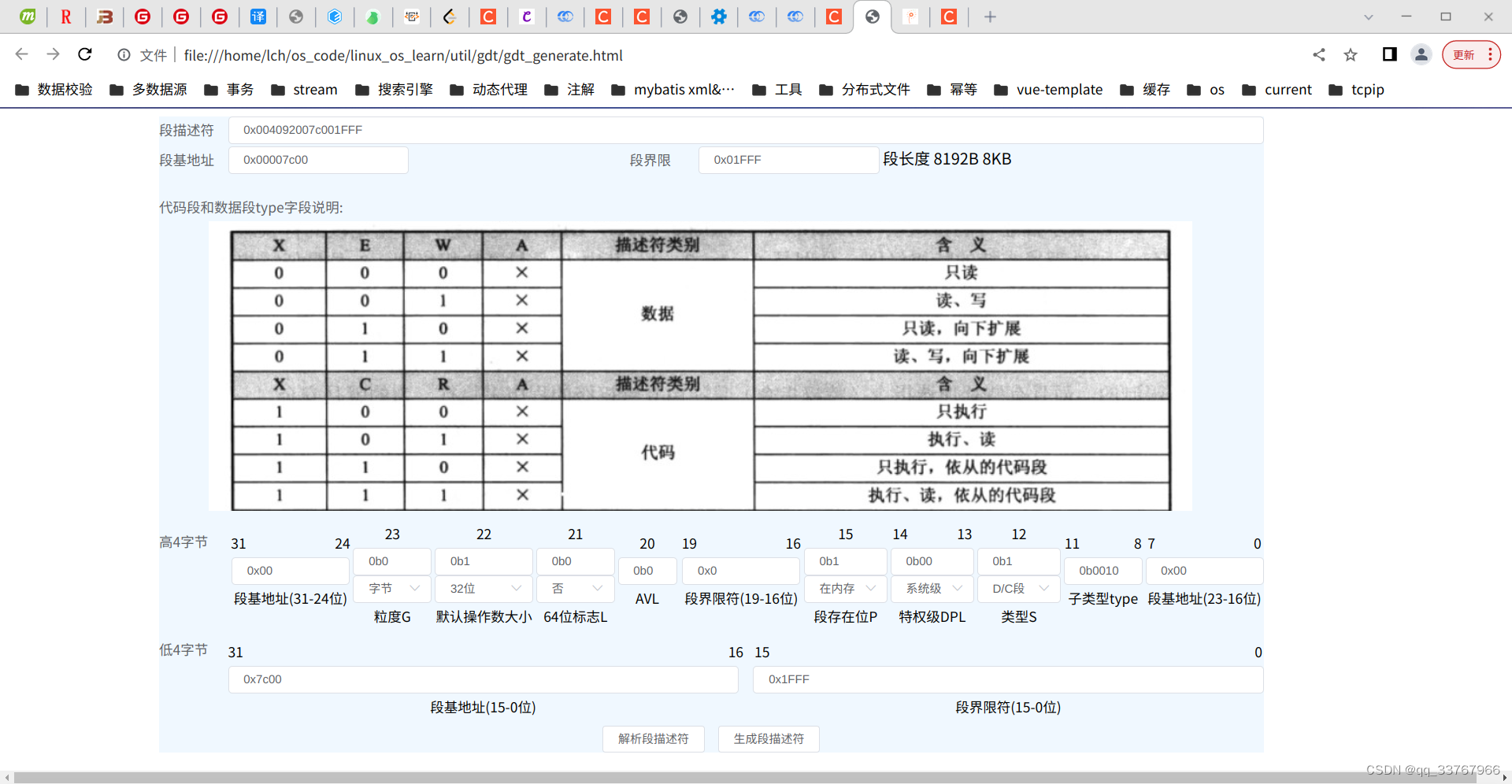Click the 解析段描述符 button
Screen dimensions: 1512x784
click(654, 739)
